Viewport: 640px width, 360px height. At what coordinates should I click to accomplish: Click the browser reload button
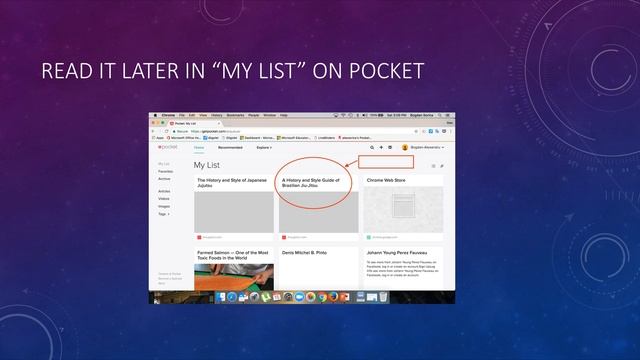(167, 131)
